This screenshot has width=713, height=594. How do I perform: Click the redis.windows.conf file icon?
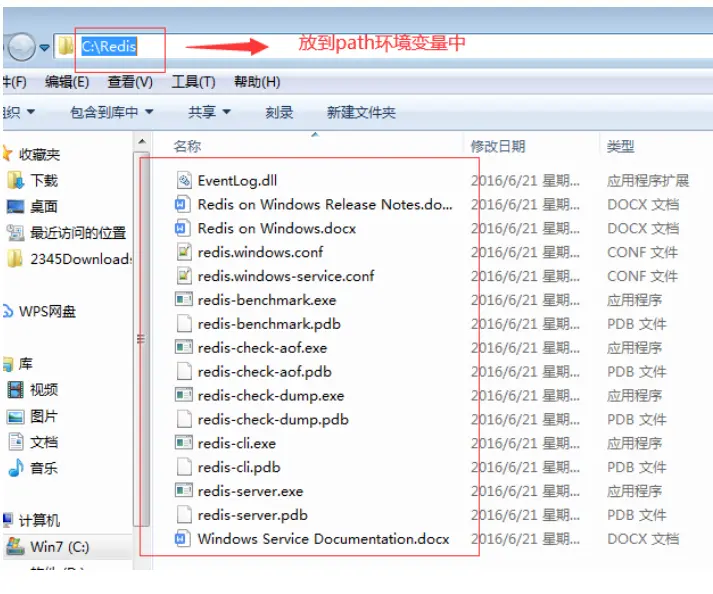pyautogui.click(x=184, y=252)
